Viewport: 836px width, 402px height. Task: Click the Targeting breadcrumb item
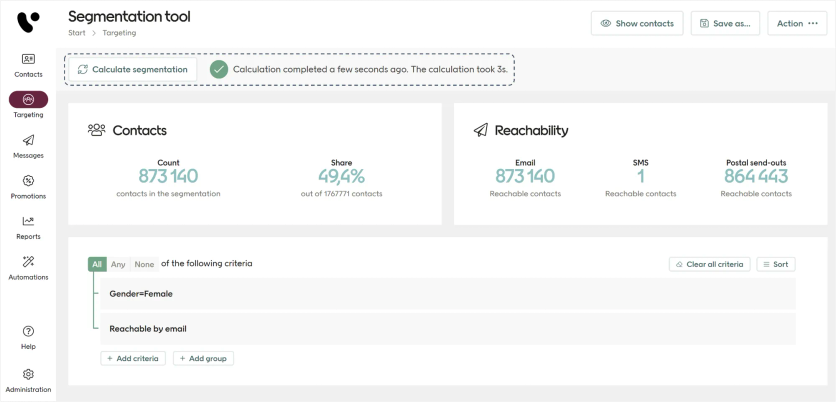pos(119,33)
